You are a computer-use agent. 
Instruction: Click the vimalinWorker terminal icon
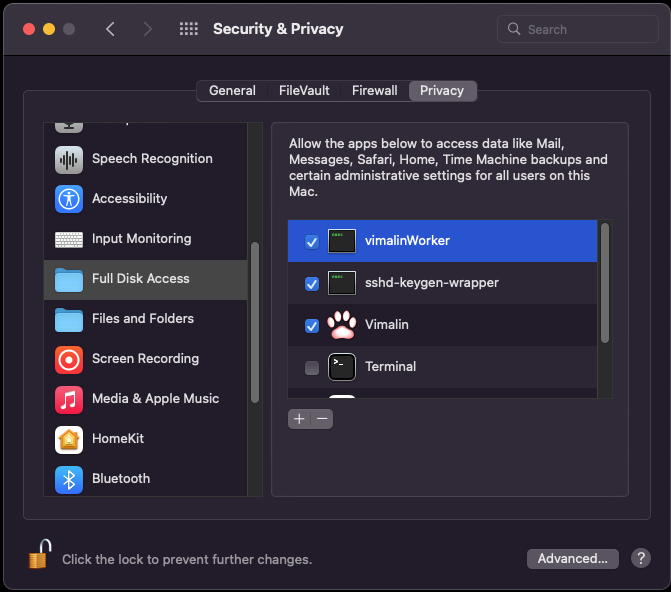342,241
